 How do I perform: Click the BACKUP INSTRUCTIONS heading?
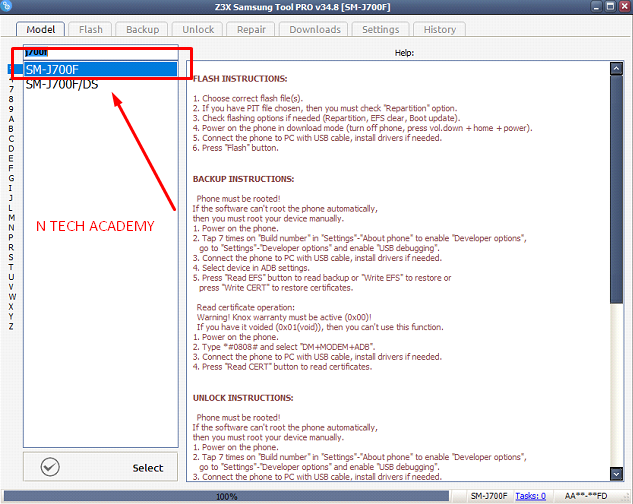point(243,179)
